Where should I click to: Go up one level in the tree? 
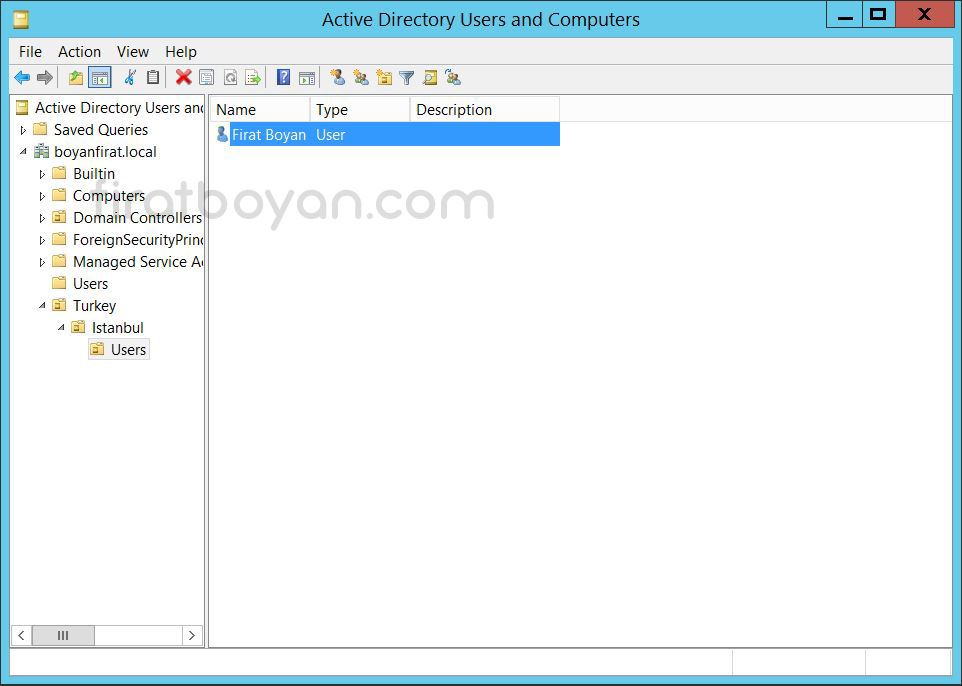click(76, 78)
